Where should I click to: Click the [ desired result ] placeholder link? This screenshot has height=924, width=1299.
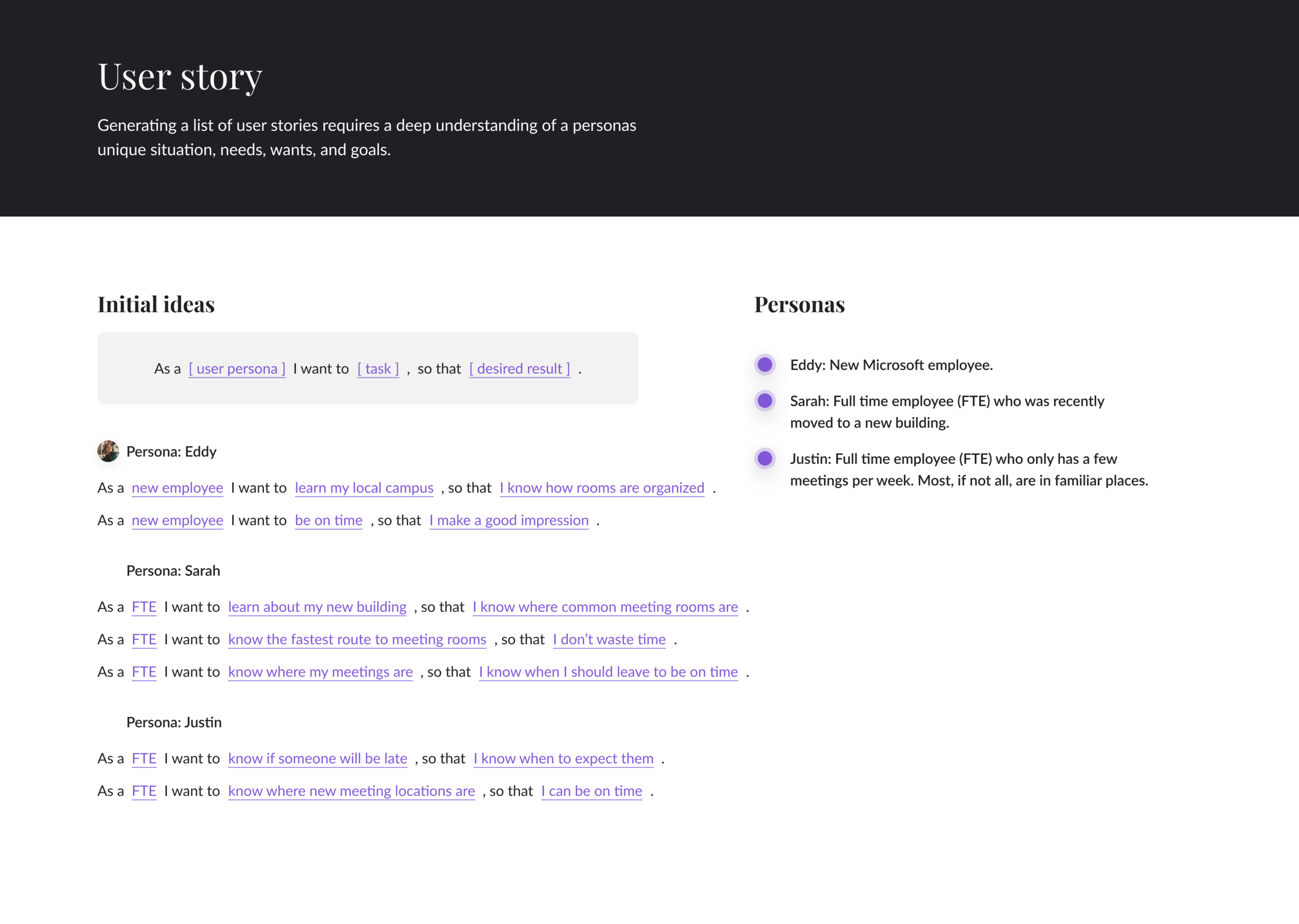pyautogui.click(x=520, y=368)
